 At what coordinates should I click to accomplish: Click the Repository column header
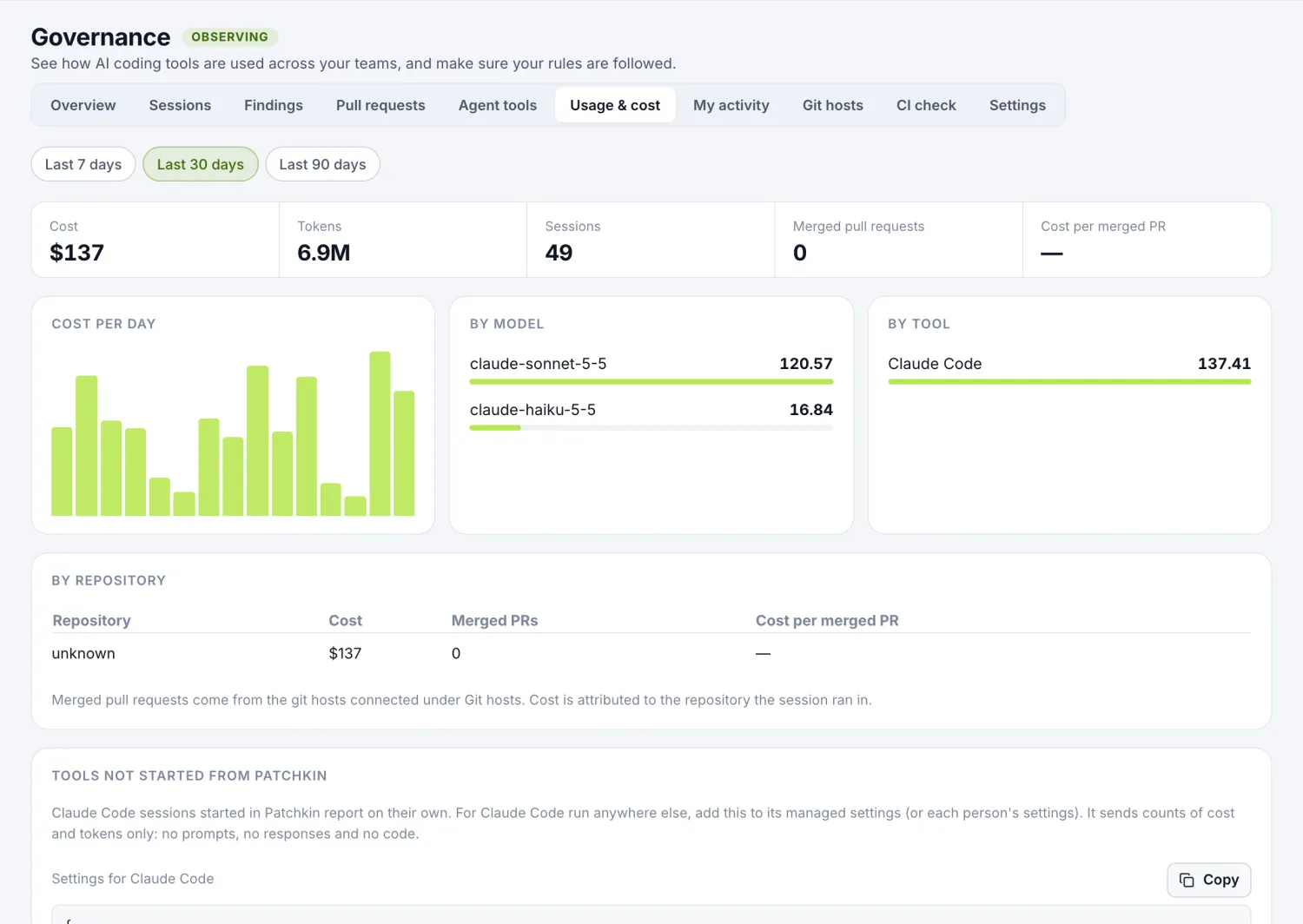[x=91, y=621]
